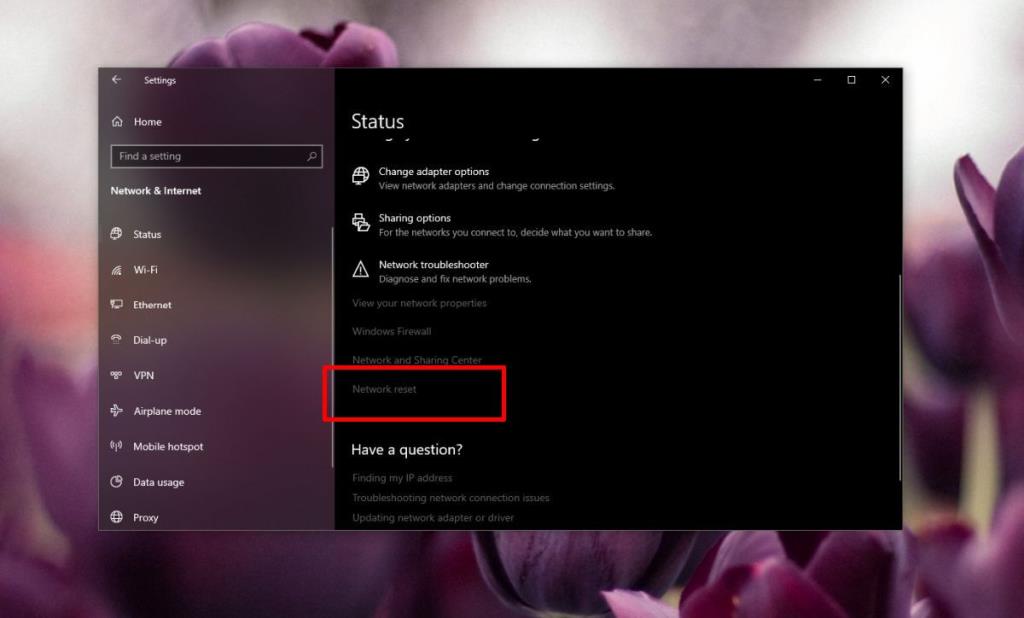
Task: Open VPN settings via its sidebar icon
Action: pyautogui.click(x=119, y=375)
